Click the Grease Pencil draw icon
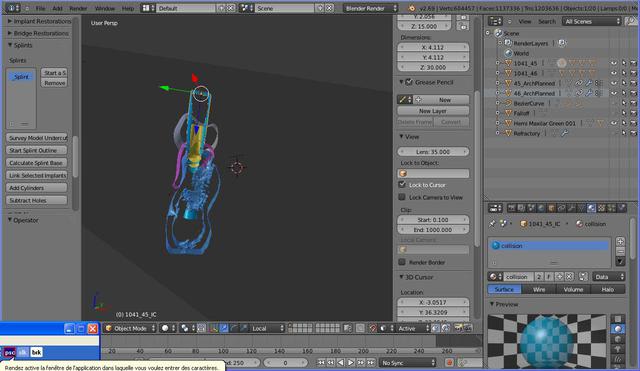 pos(402,100)
